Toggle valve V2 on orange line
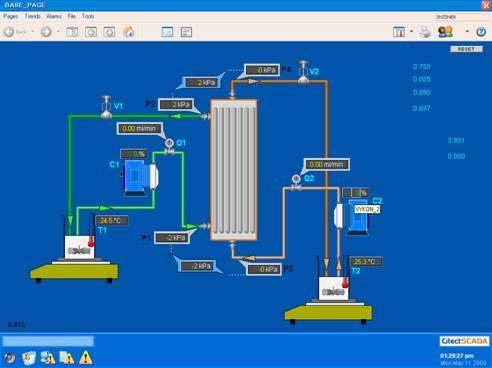Screen dimensions: 492x368 (x=303, y=72)
